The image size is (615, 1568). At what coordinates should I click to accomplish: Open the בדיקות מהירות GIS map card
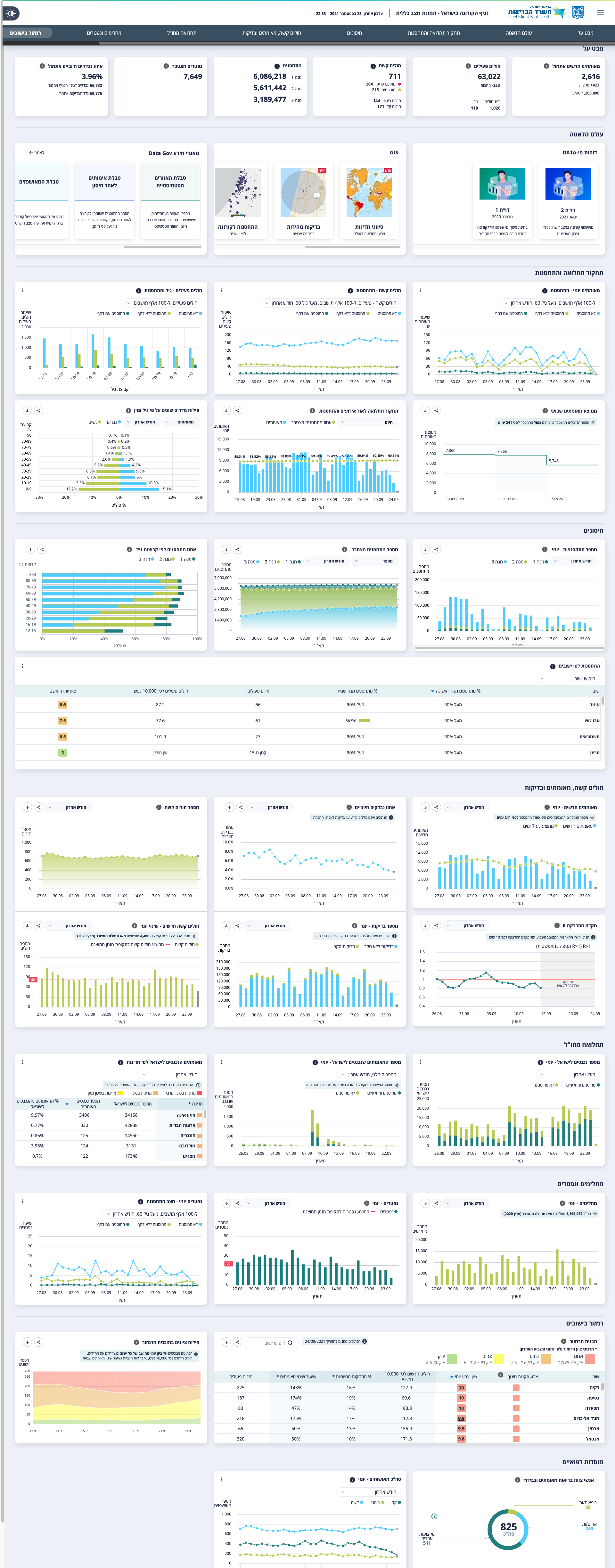303,201
